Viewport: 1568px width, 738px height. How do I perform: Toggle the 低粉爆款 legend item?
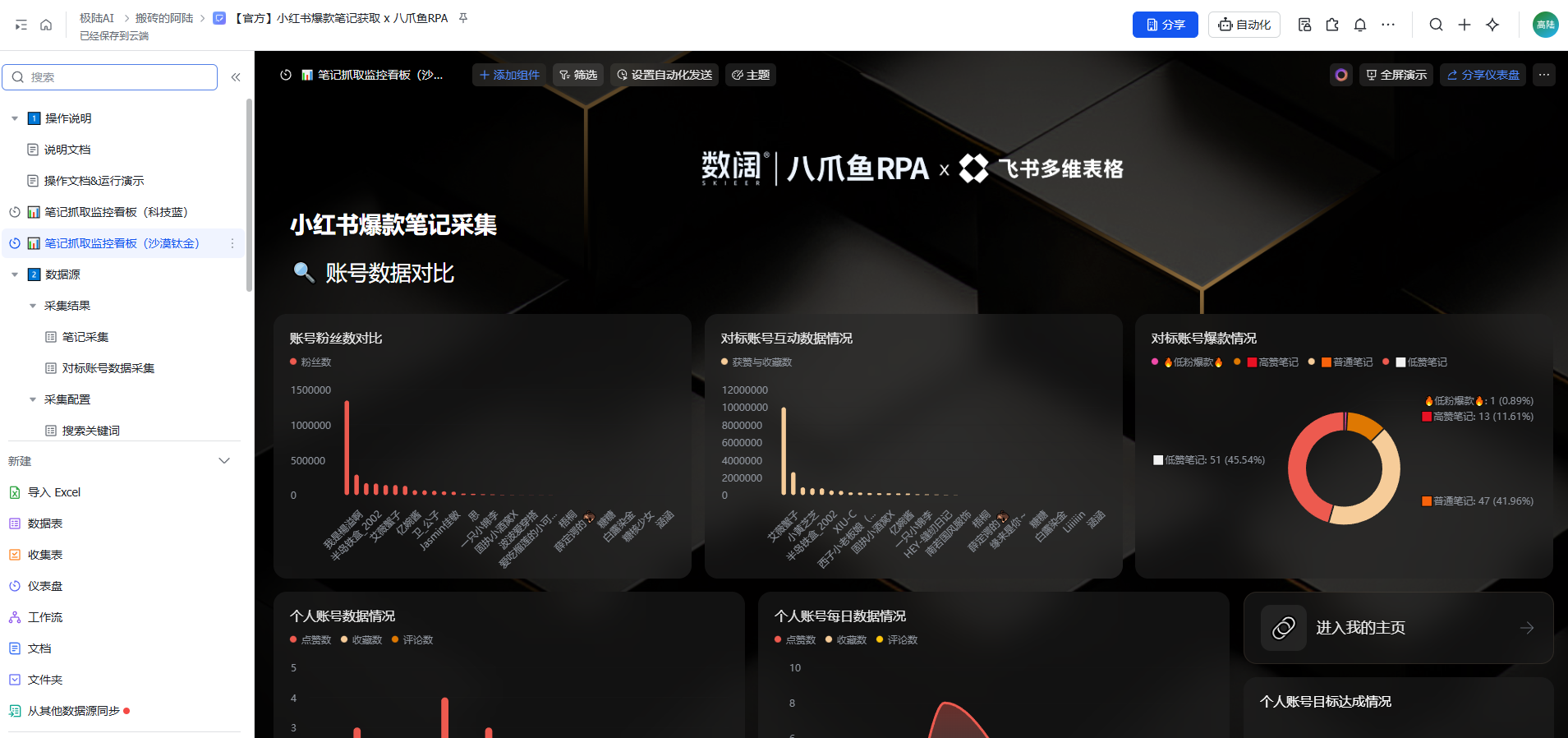click(x=1187, y=362)
